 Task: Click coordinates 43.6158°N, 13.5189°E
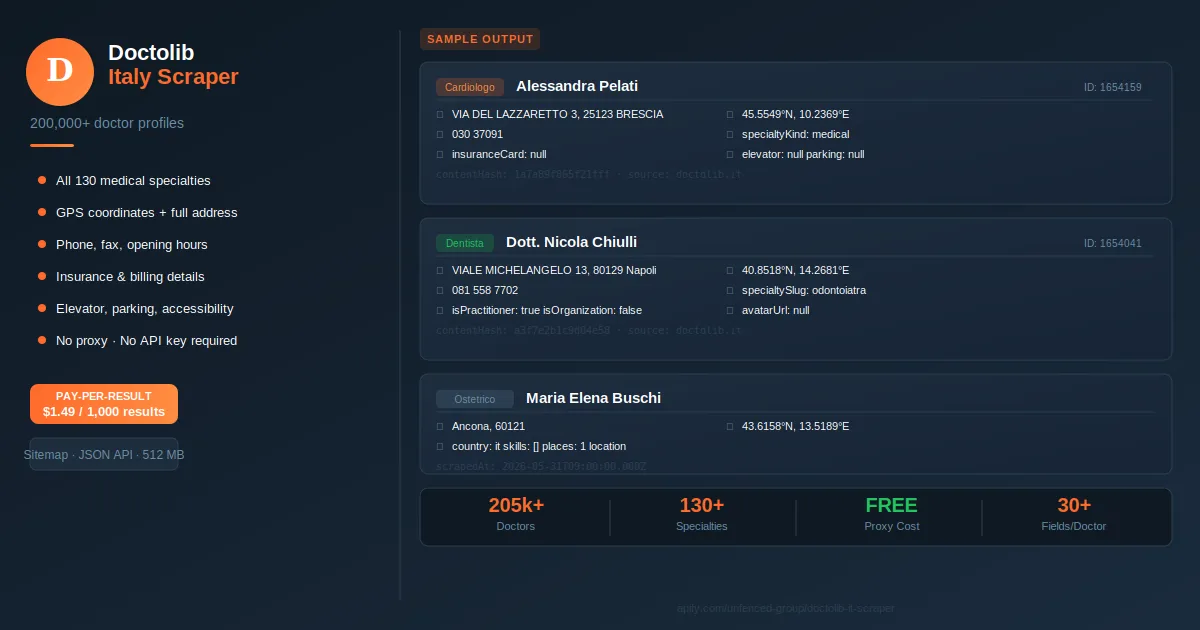pos(795,426)
